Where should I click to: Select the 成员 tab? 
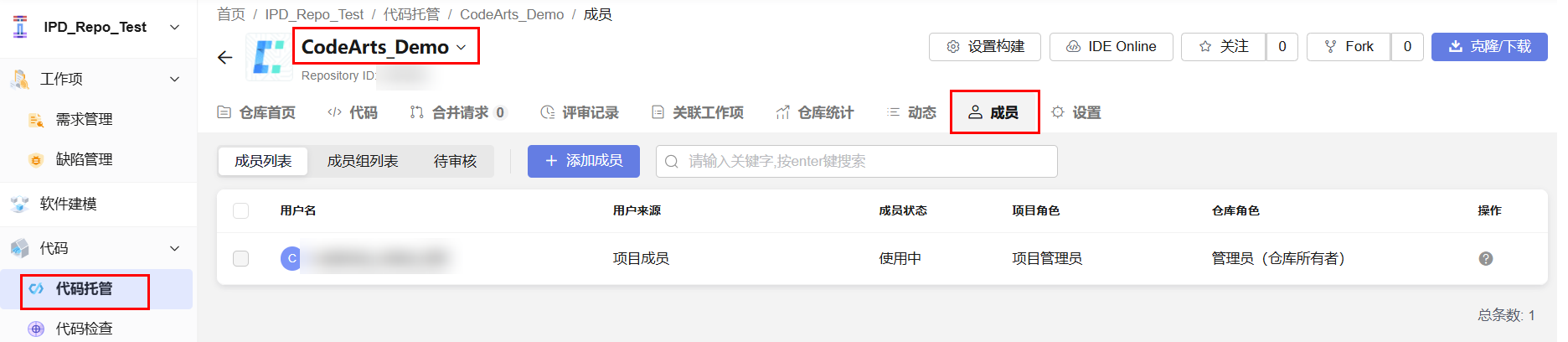[x=993, y=112]
